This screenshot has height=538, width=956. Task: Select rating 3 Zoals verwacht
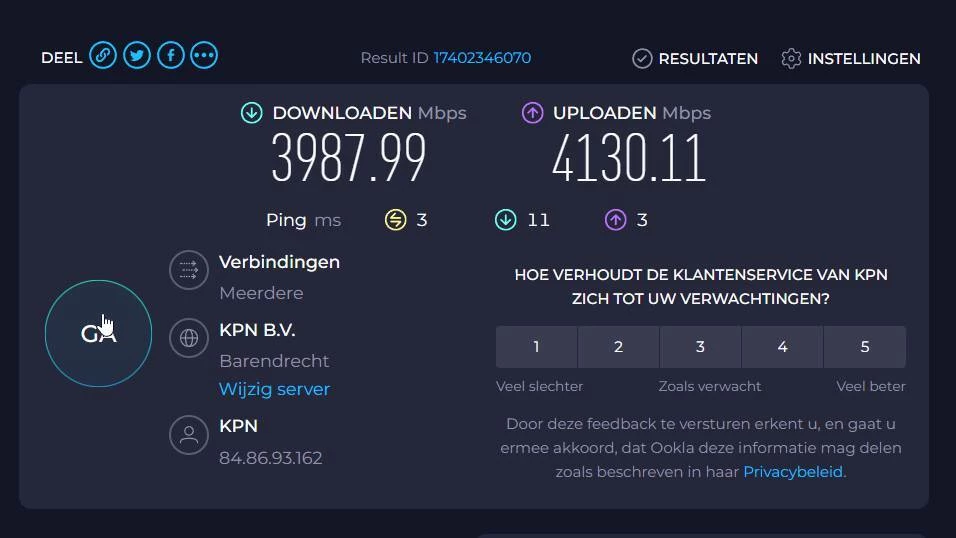[x=700, y=347]
